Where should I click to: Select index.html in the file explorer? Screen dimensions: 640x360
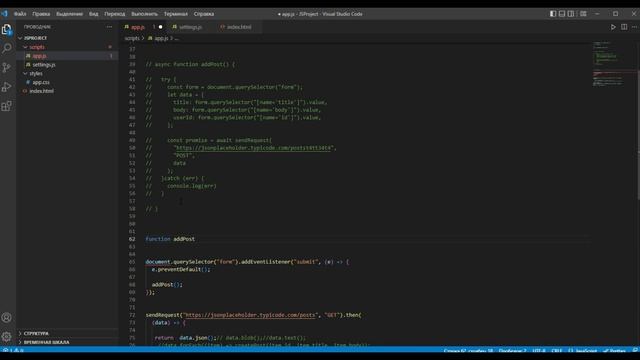(x=67, y=91)
